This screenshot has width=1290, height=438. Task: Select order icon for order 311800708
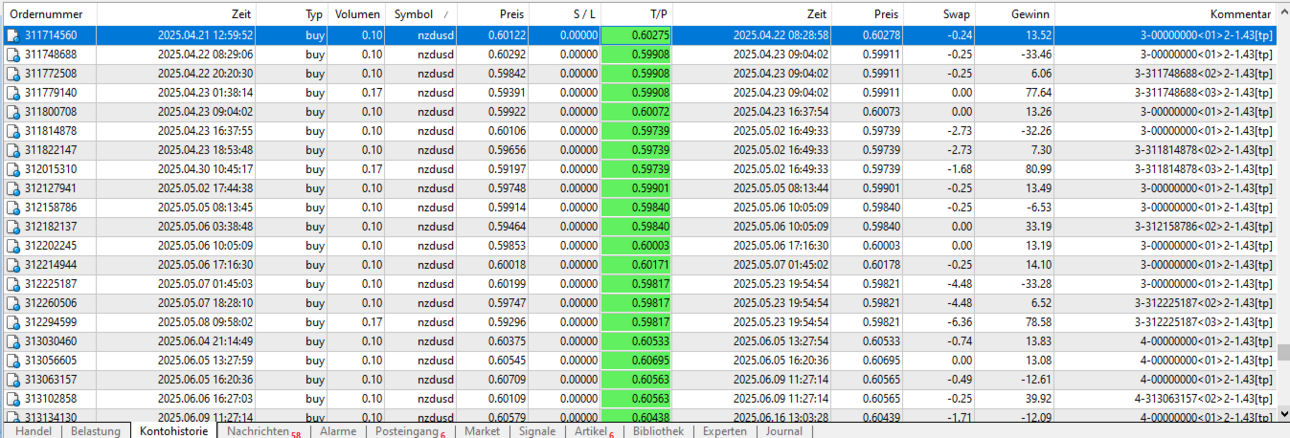tap(13, 111)
